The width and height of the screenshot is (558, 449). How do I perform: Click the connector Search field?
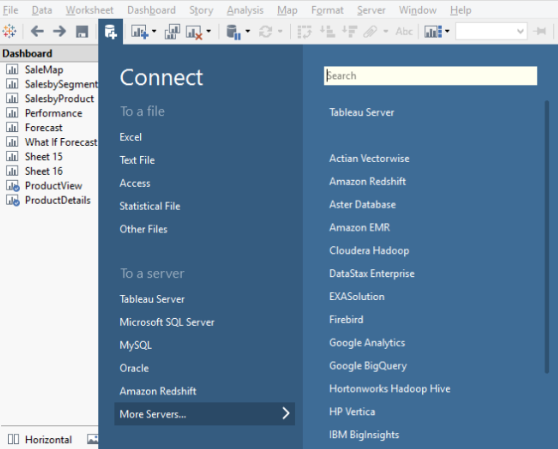click(x=430, y=76)
